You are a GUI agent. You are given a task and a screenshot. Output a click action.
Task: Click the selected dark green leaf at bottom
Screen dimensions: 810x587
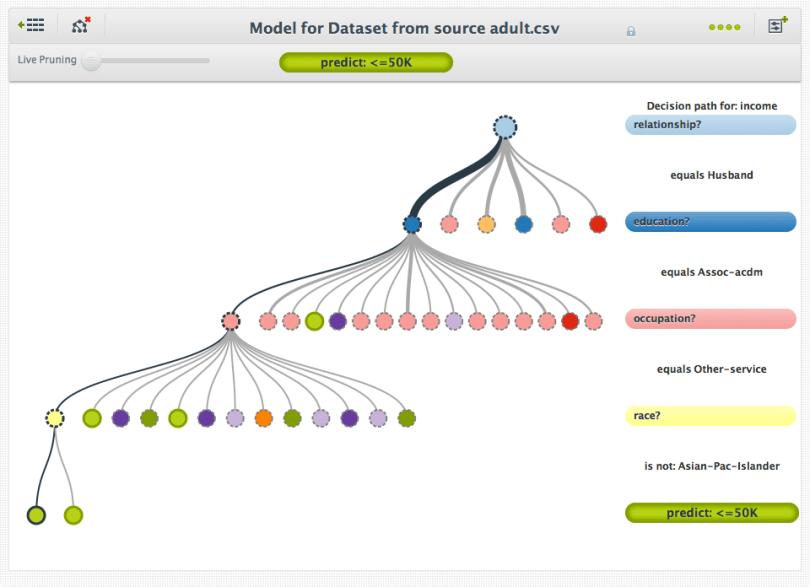36,514
